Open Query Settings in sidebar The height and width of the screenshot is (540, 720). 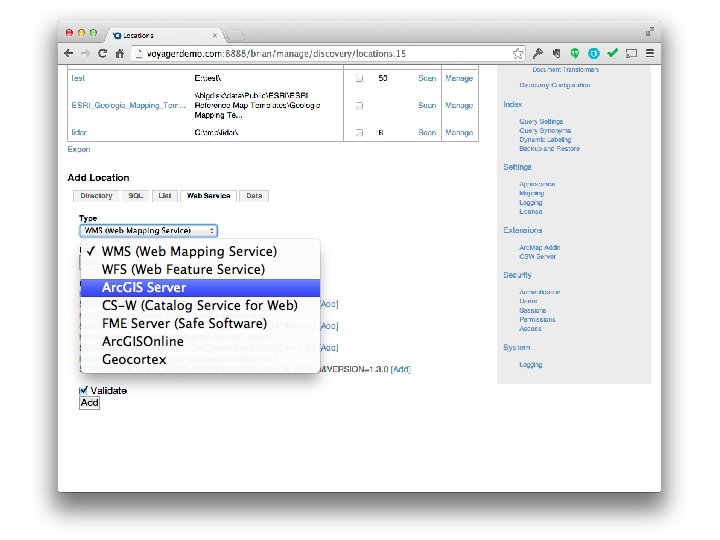(x=541, y=121)
